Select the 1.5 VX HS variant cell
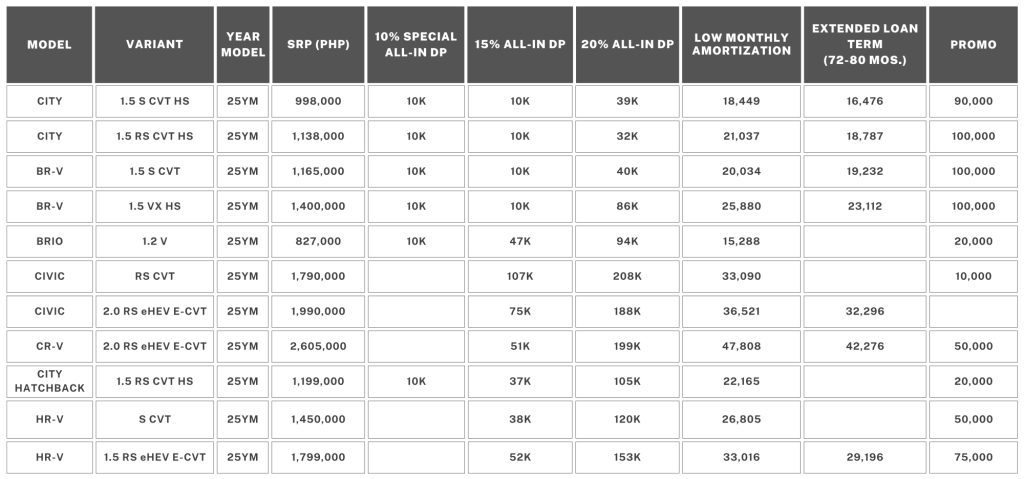This screenshot has height=479, width=1024. (153, 206)
